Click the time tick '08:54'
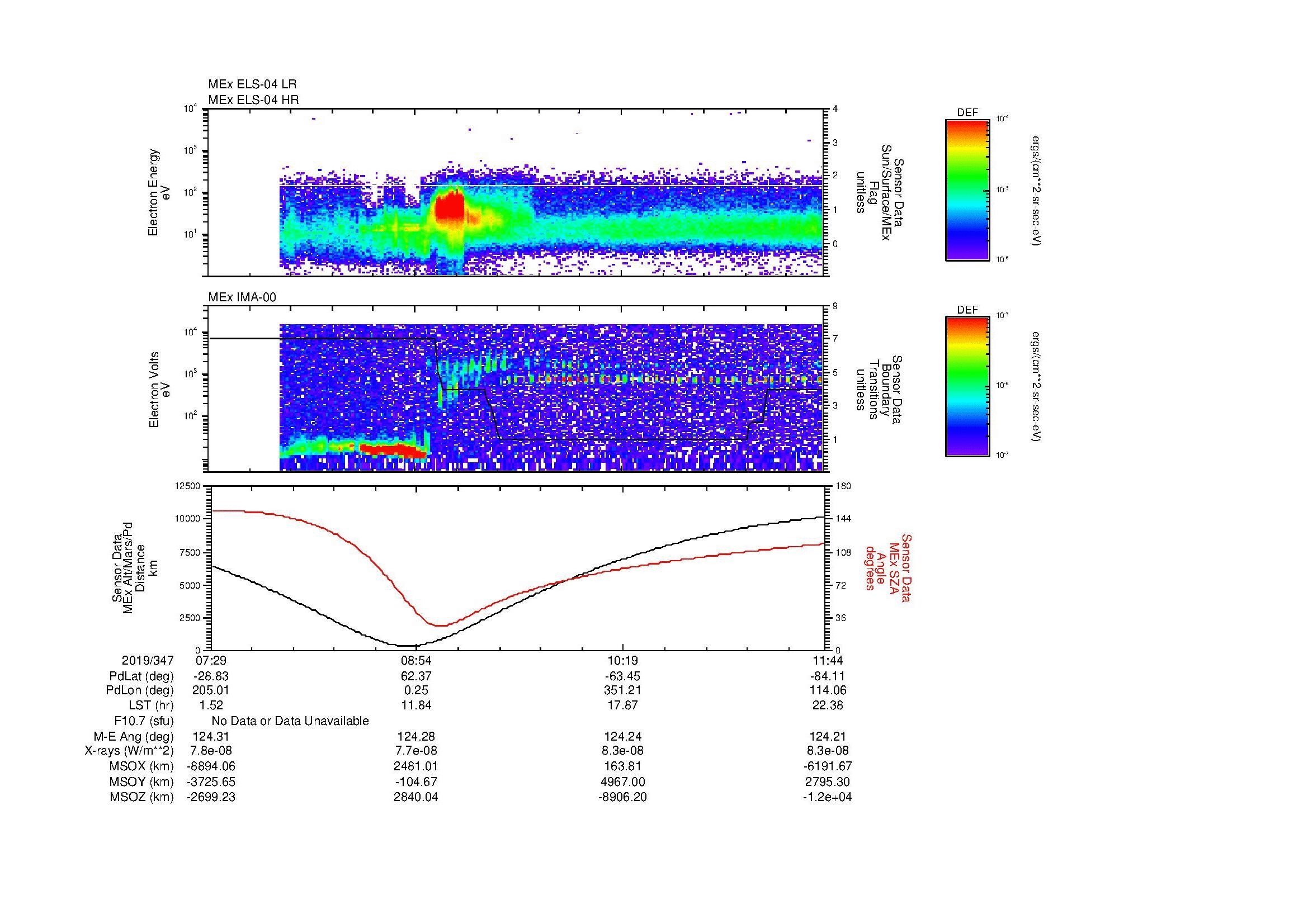The width and height of the screenshot is (1308, 924). [417, 660]
